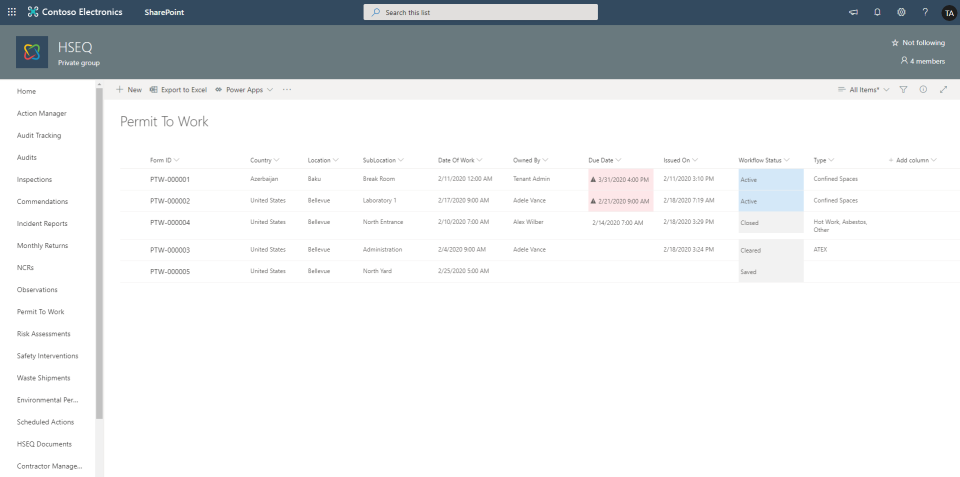Screen dimensions: 960x477
Task: Open the Date Of Work column menu
Action: [x=460, y=160]
